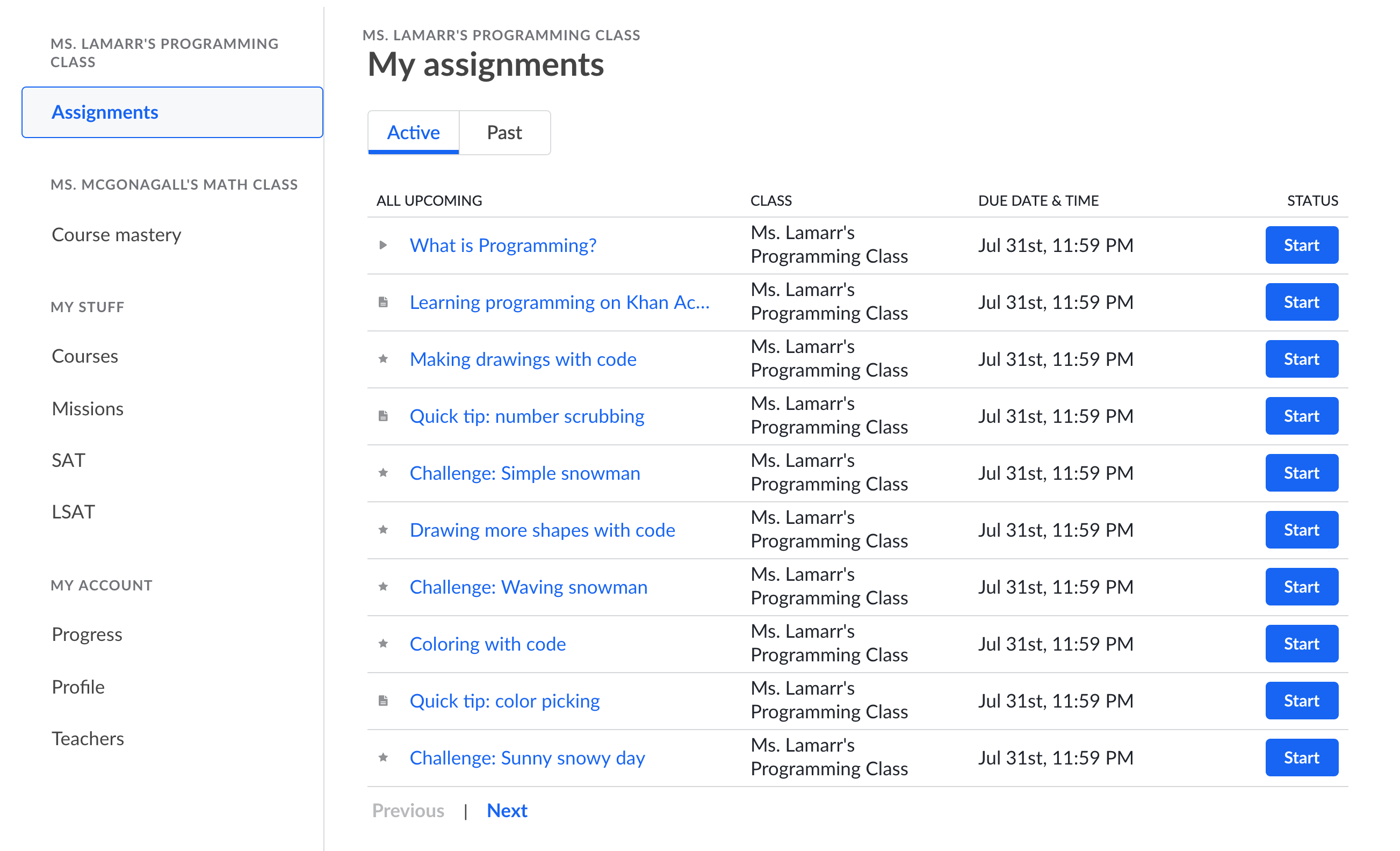Select the Active assignments tab
The height and width of the screenshot is (851, 1400).
point(413,132)
